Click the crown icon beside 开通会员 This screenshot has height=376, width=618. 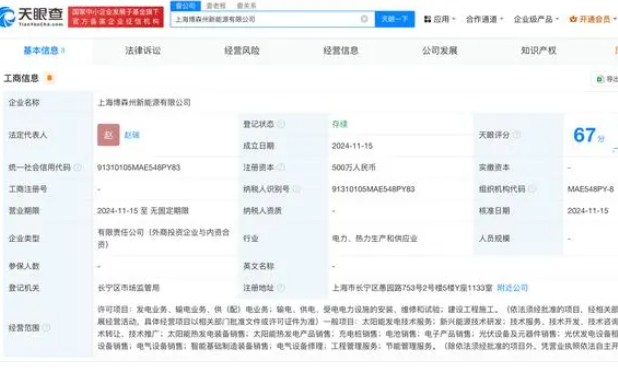click(x=573, y=19)
